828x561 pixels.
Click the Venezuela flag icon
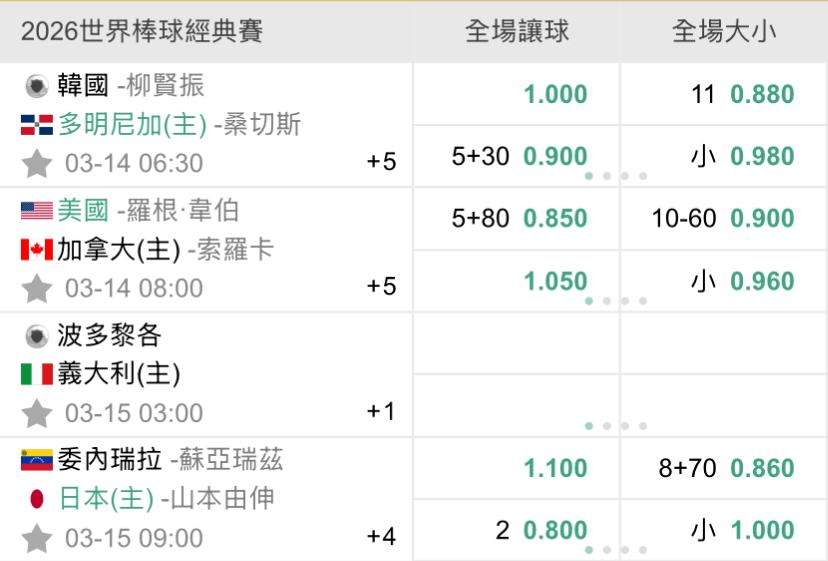click(x=36, y=460)
